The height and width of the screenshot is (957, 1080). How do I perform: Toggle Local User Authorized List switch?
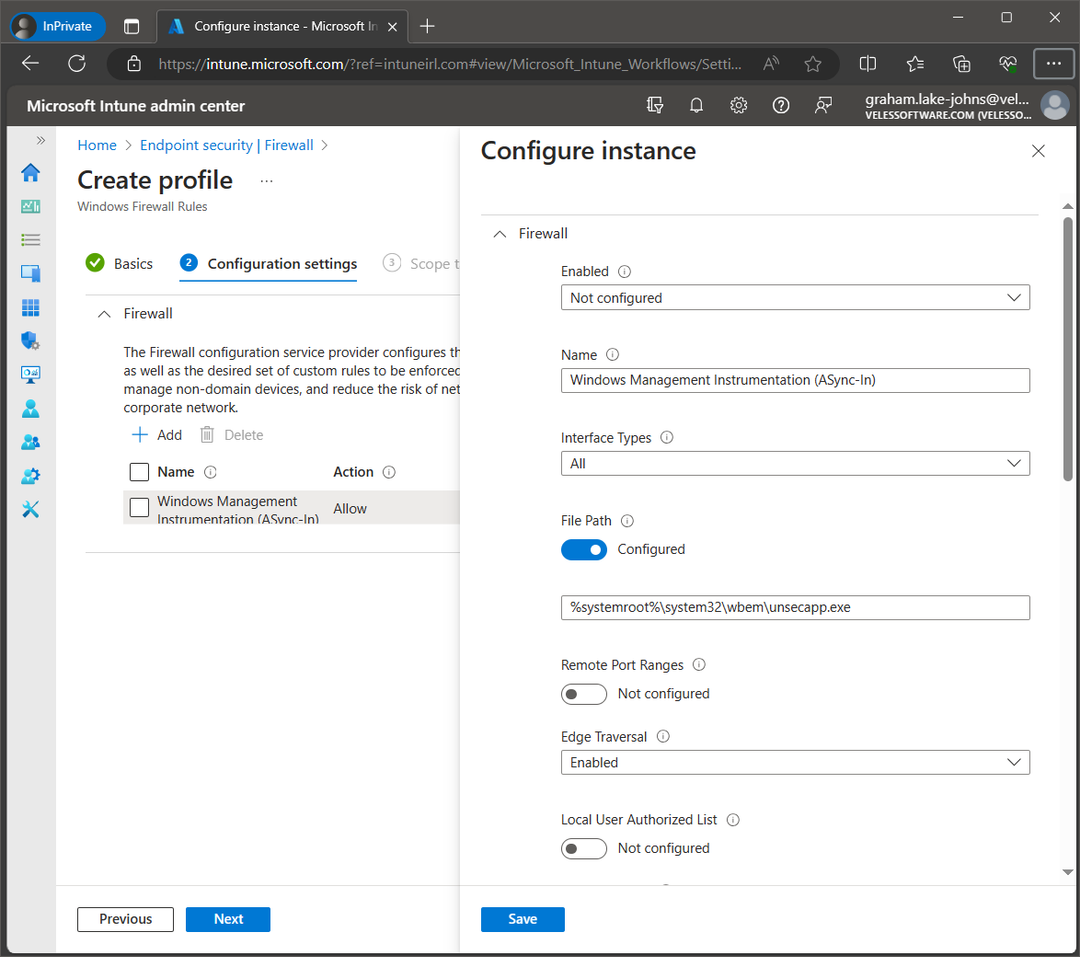pyautogui.click(x=583, y=848)
